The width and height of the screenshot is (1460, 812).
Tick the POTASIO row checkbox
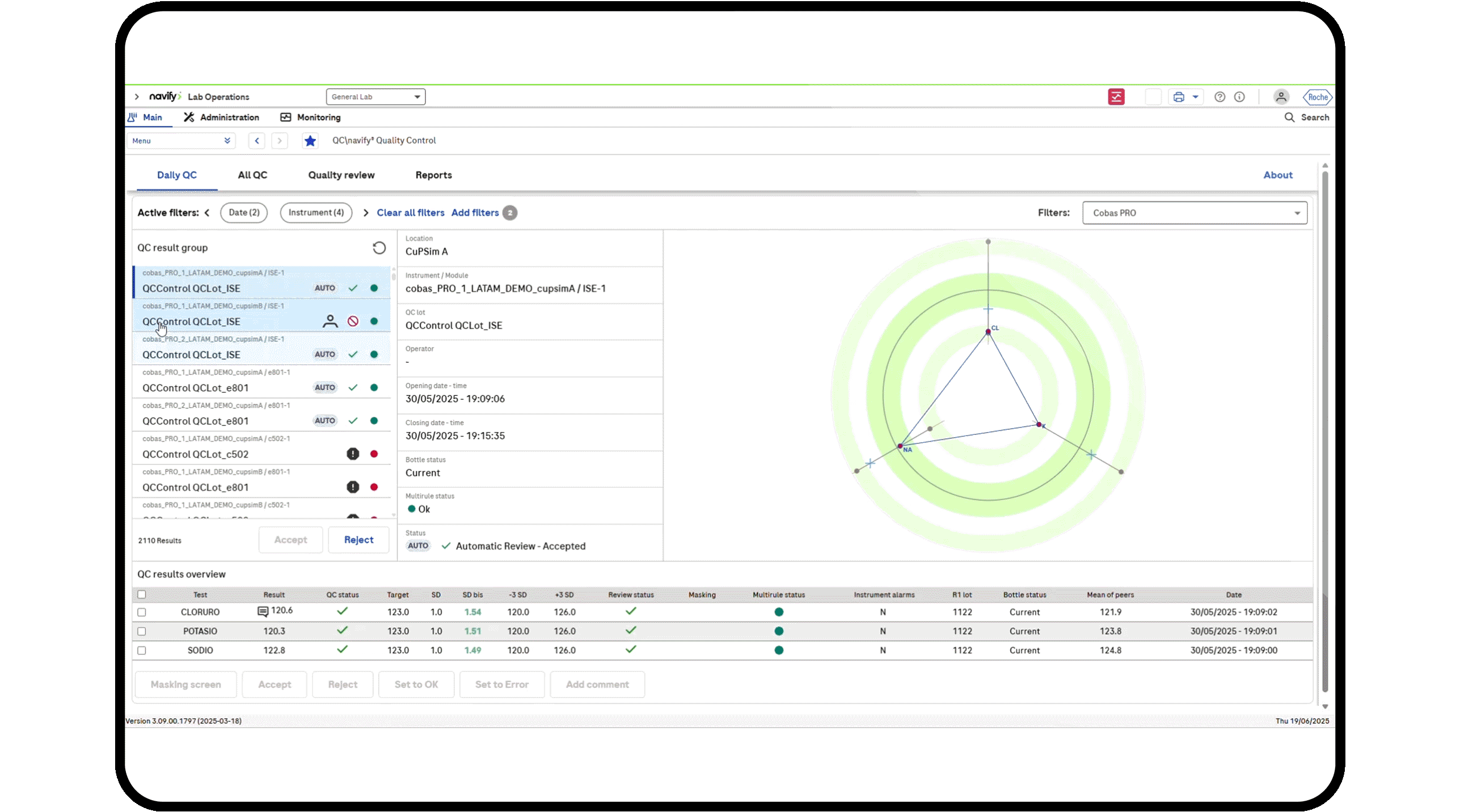coord(142,631)
